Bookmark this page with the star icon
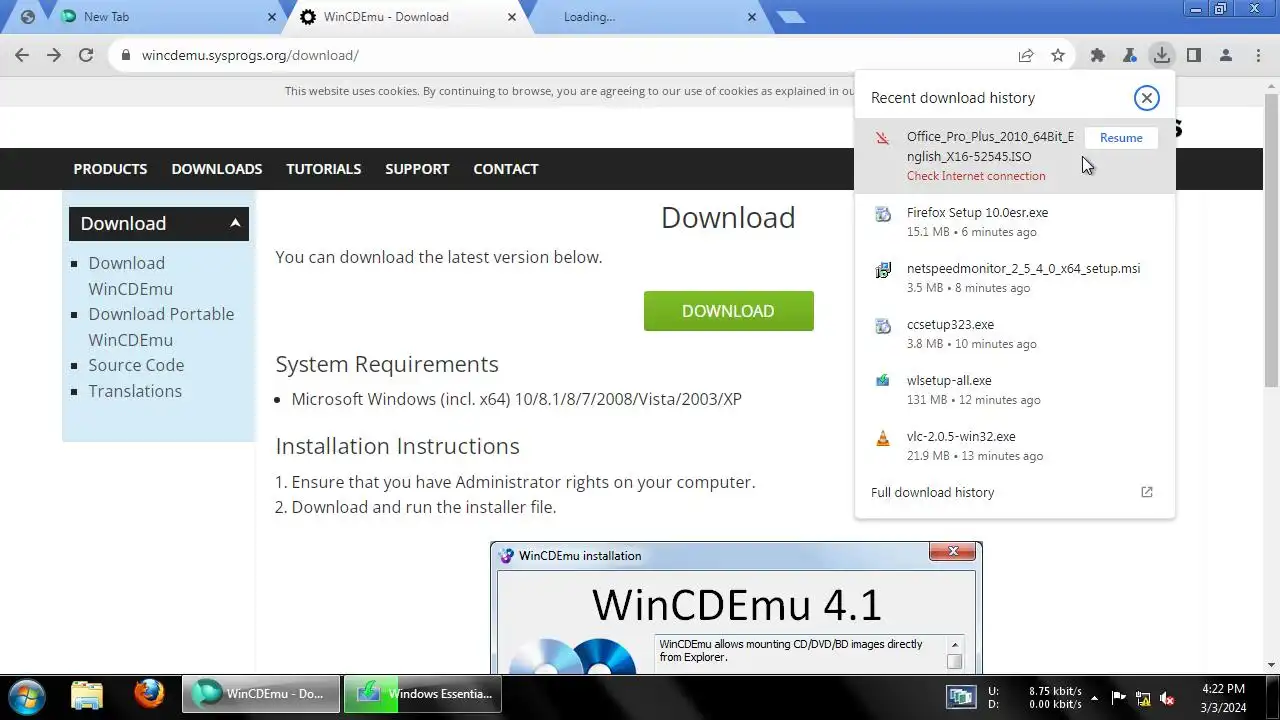The image size is (1280, 720). point(1058,55)
